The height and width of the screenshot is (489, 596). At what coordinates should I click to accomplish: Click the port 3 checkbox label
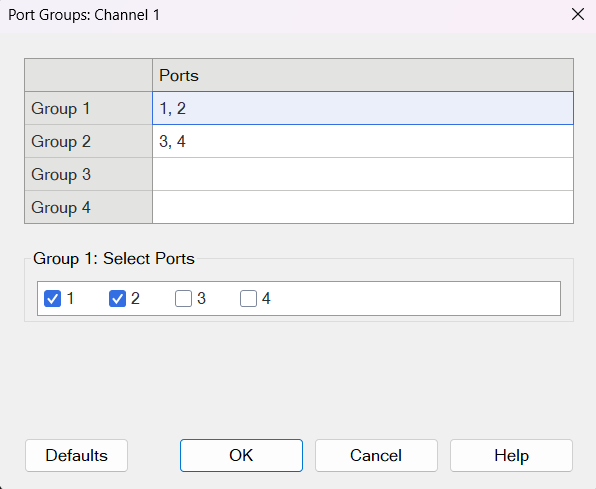tap(201, 298)
